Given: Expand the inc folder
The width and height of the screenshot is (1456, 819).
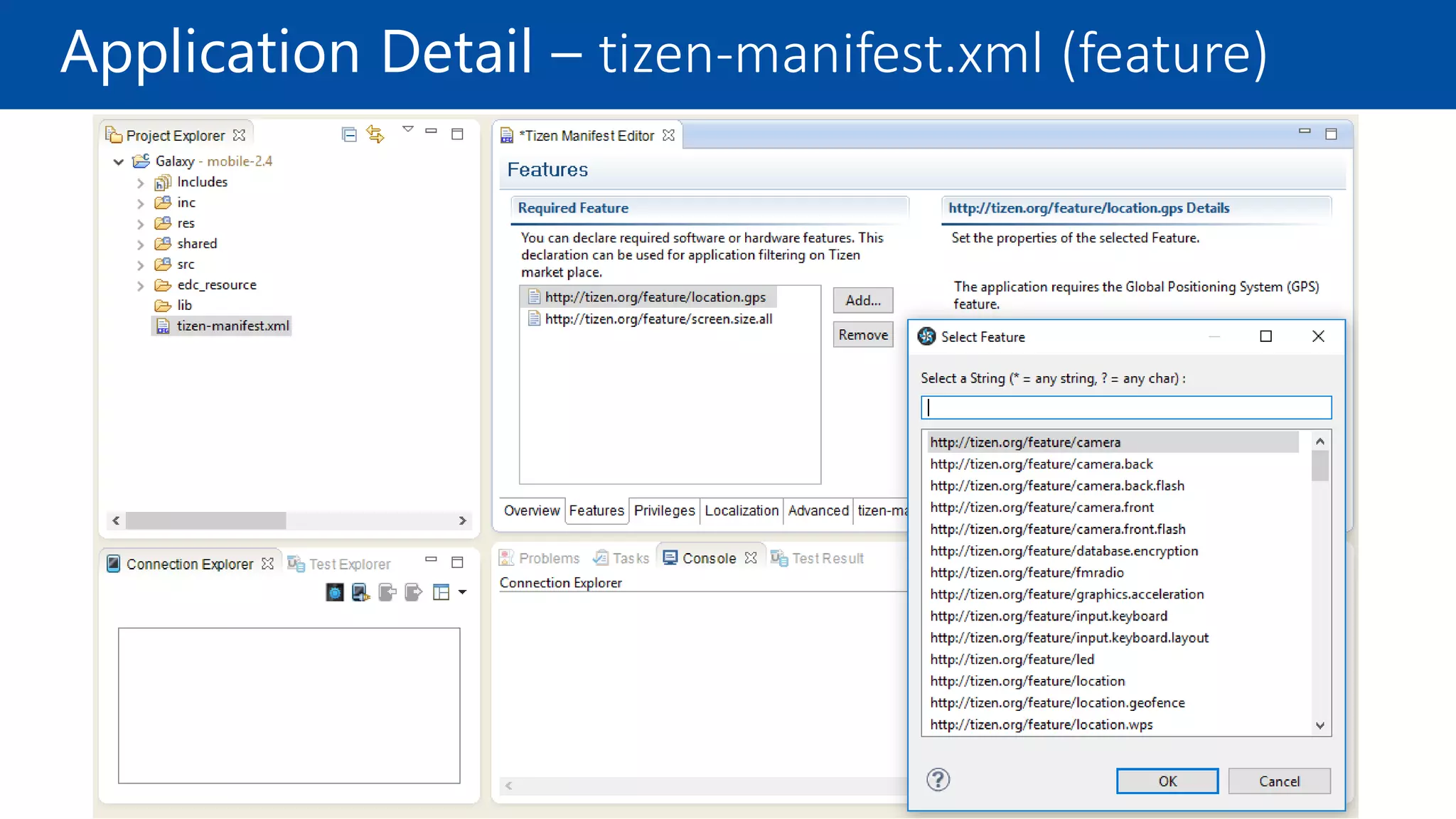Looking at the screenshot, I should click(x=141, y=203).
